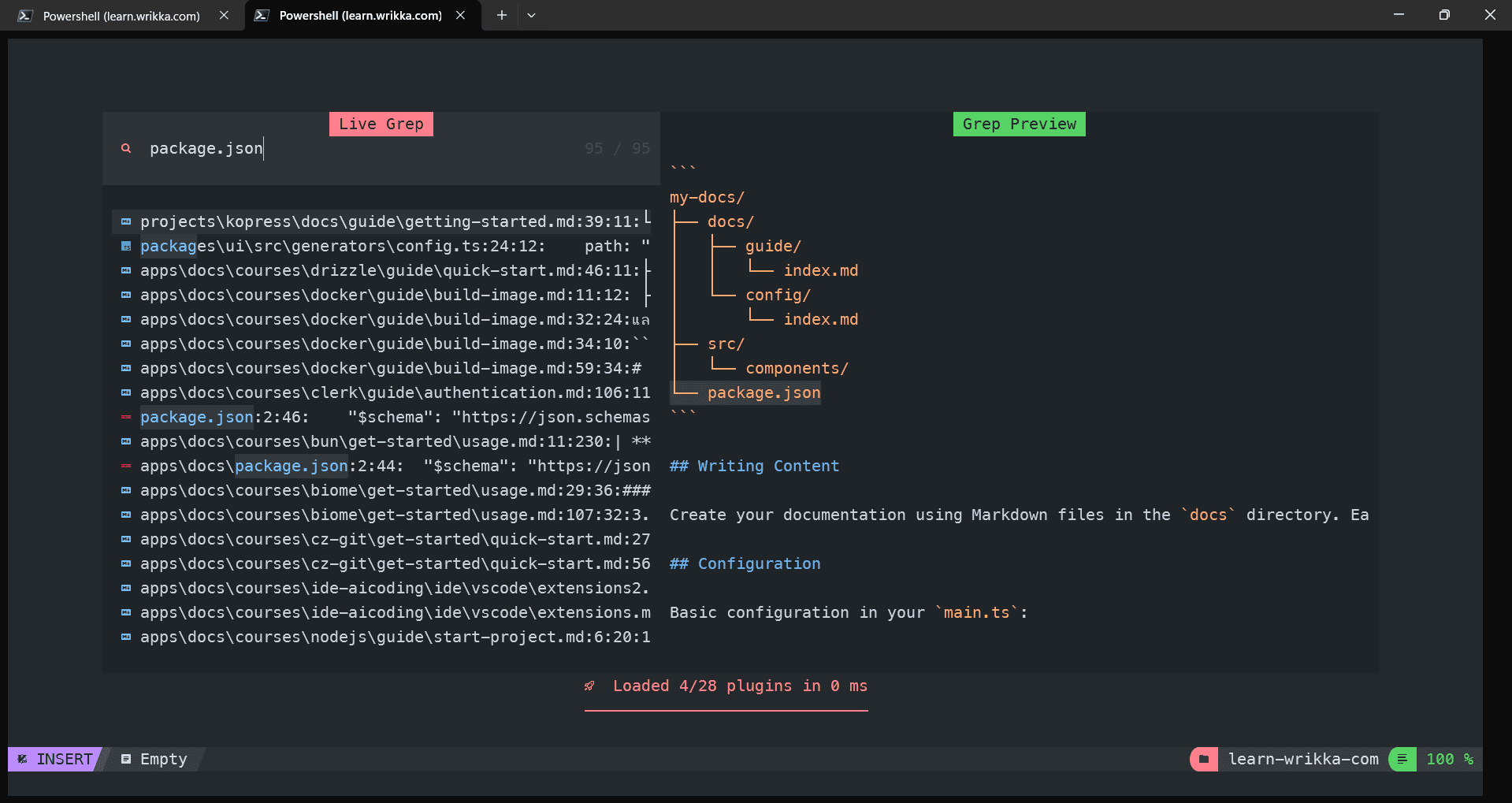
Task: Click learn-wrikka-com directory in statusline
Action: pos(1303,759)
